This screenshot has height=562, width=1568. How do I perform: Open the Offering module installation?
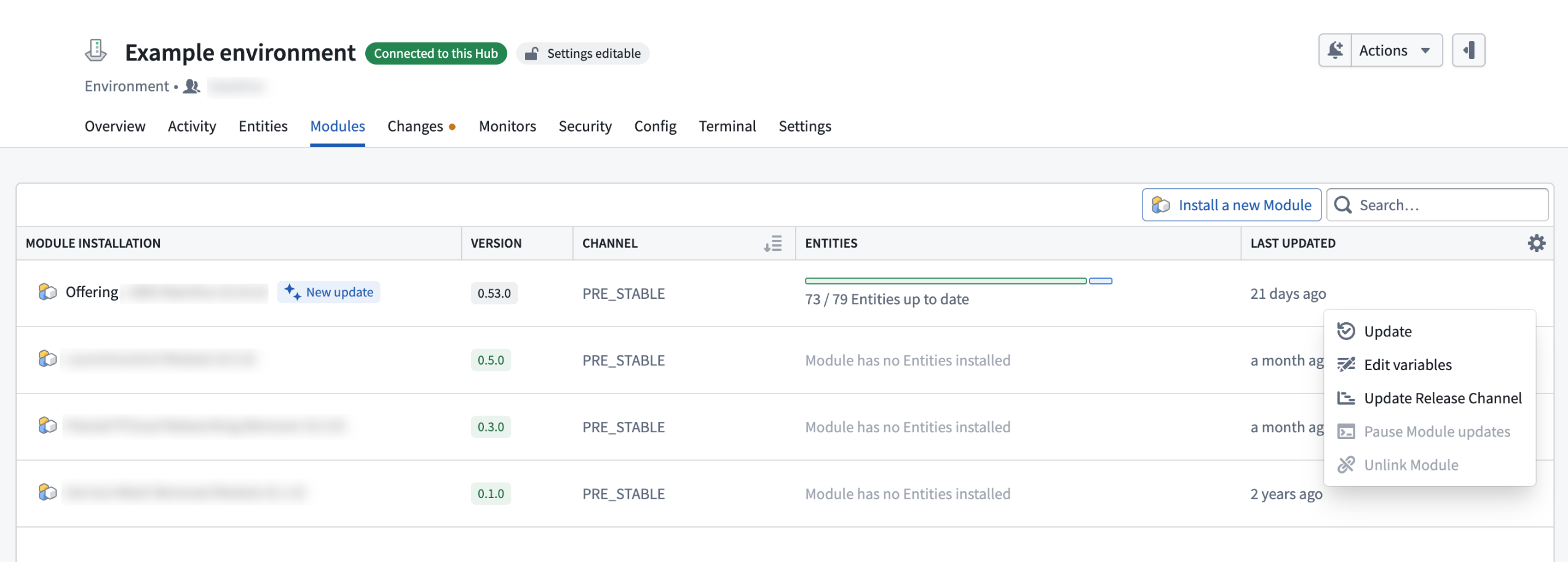click(92, 292)
